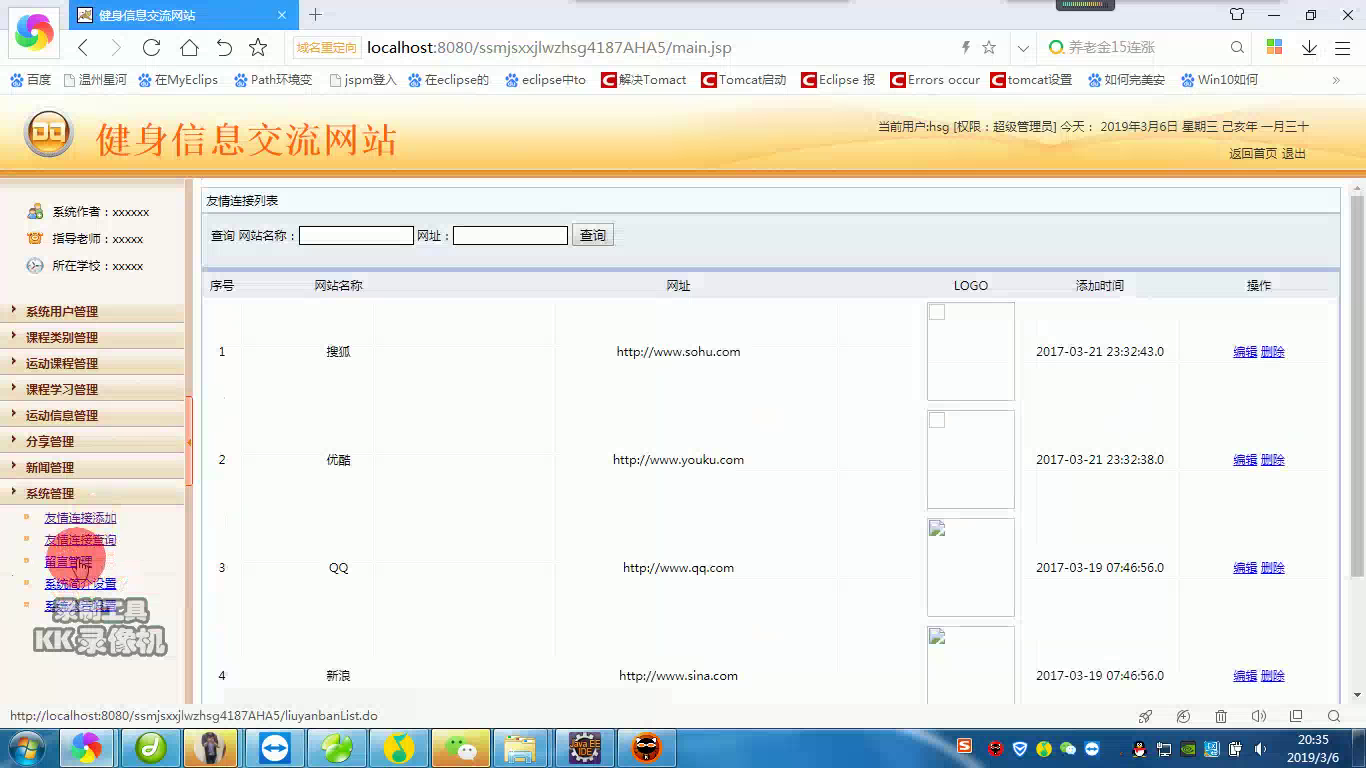The image size is (1366, 768).
Task: Click the mute speaker icon in status bar
Action: coord(1258,716)
